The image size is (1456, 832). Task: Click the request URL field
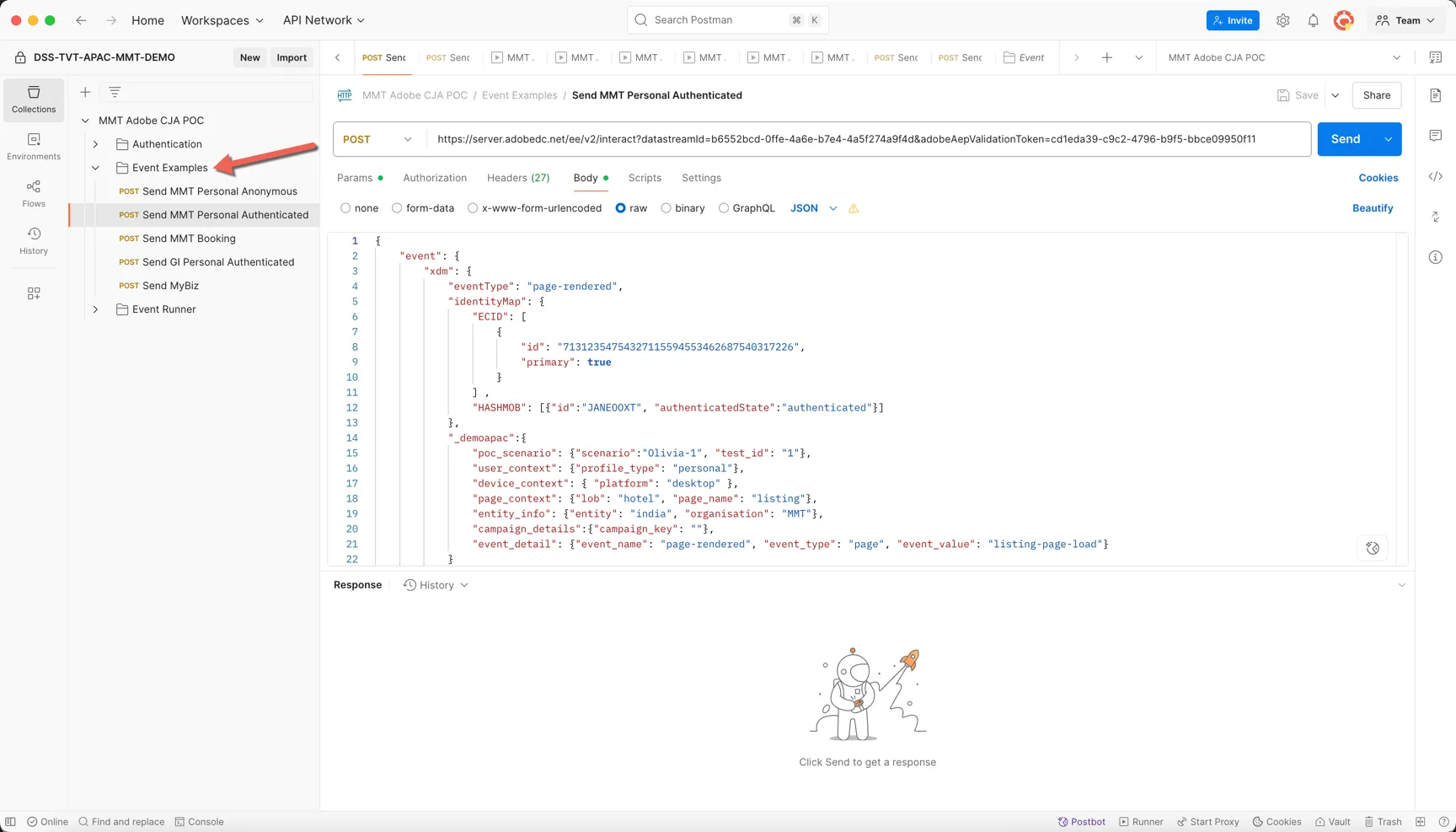click(868, 139)
